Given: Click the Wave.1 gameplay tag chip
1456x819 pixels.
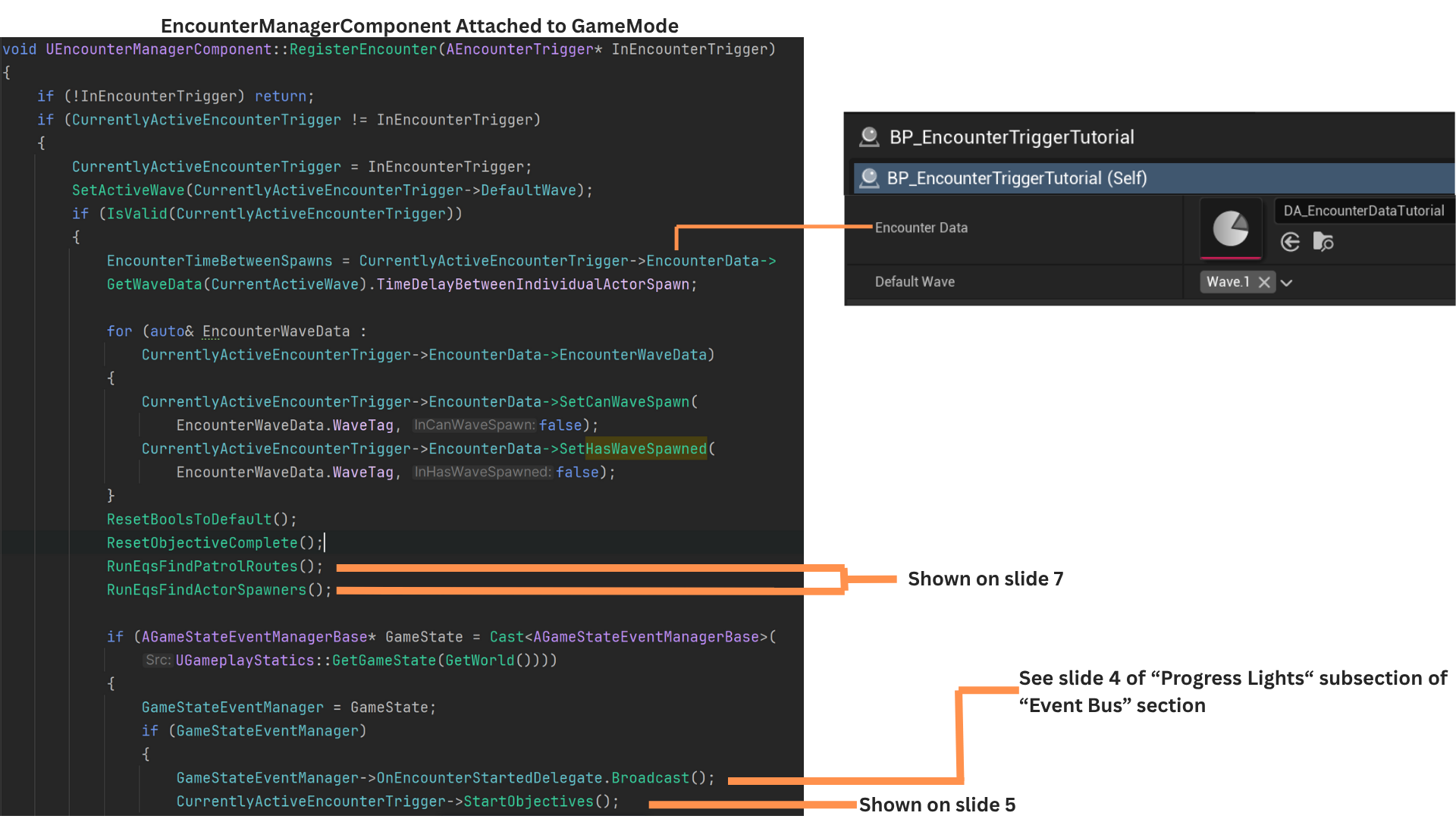Looking at the screenshot, I should coord(1227,282).
